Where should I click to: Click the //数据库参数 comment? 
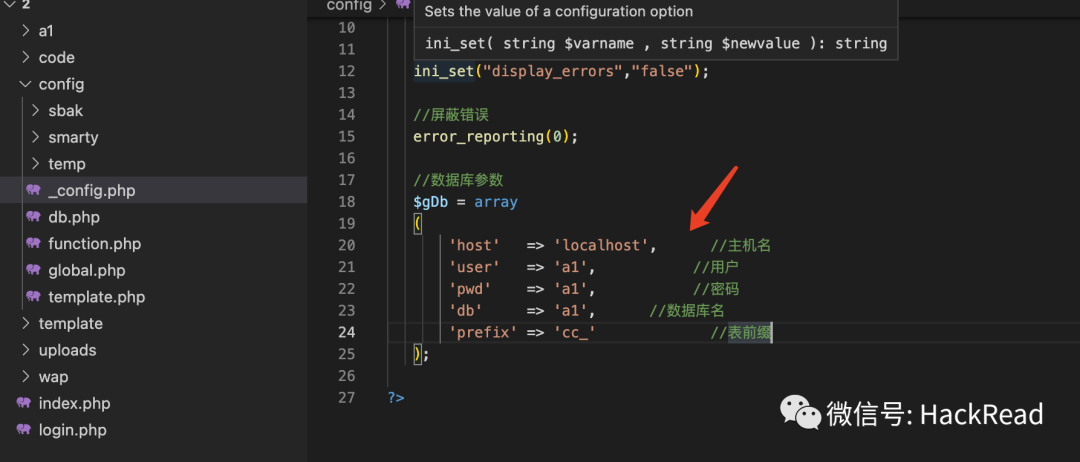pyautogui.click(x=459, y=180)
